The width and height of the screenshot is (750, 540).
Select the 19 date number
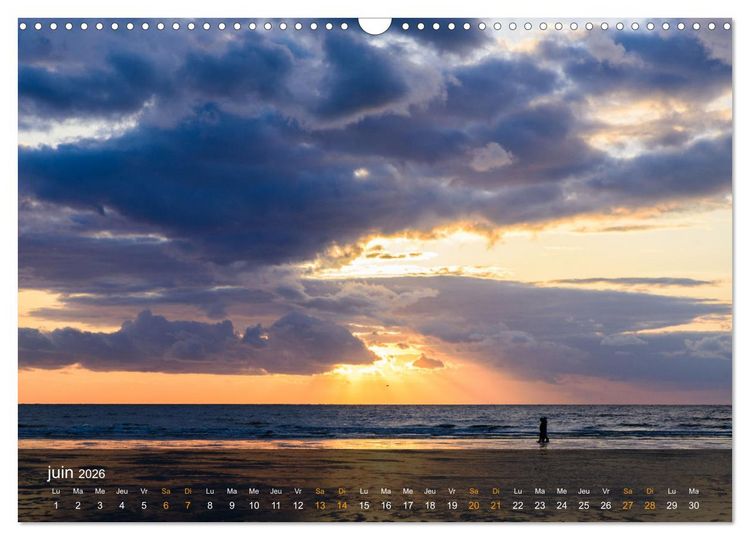[452, 506]
